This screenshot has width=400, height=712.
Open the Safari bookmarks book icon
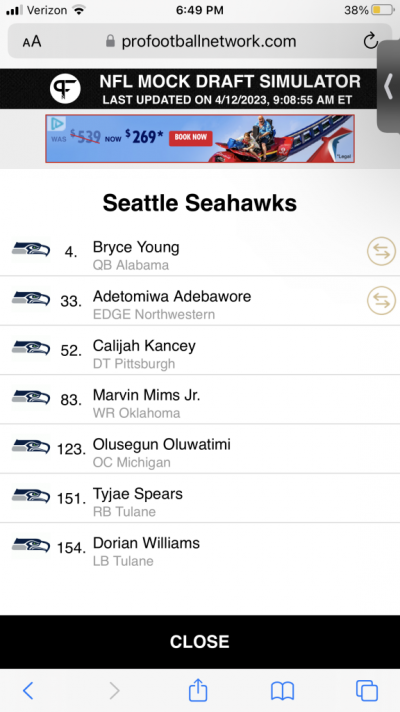pos(282,692)
